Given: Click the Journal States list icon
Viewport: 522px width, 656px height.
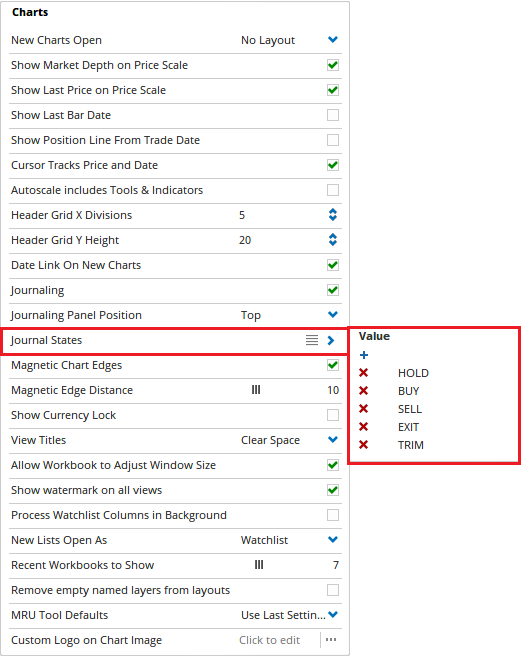Looking at the screenshot, I should pos(312,340).
